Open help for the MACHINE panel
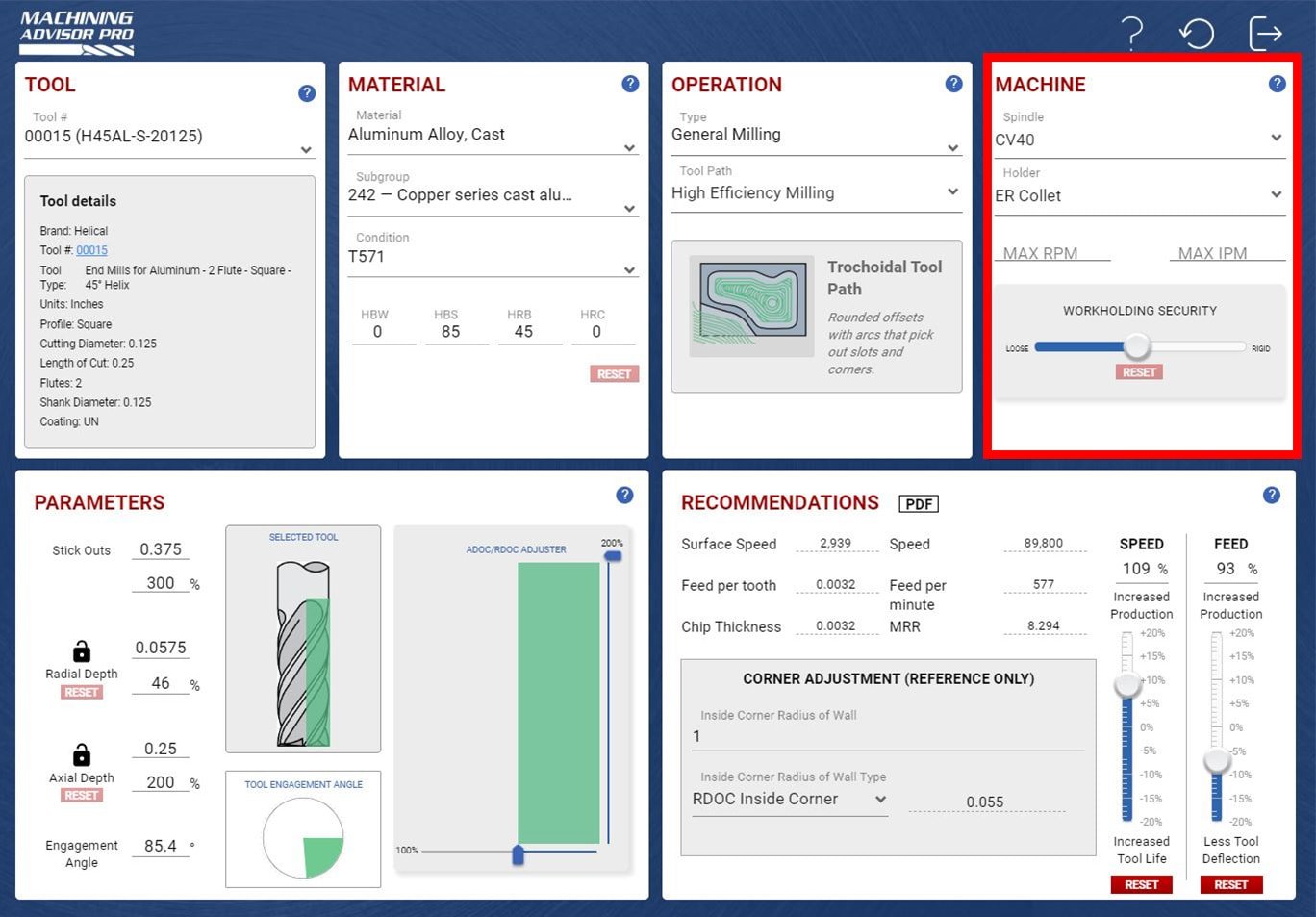 pos(1277,84)
